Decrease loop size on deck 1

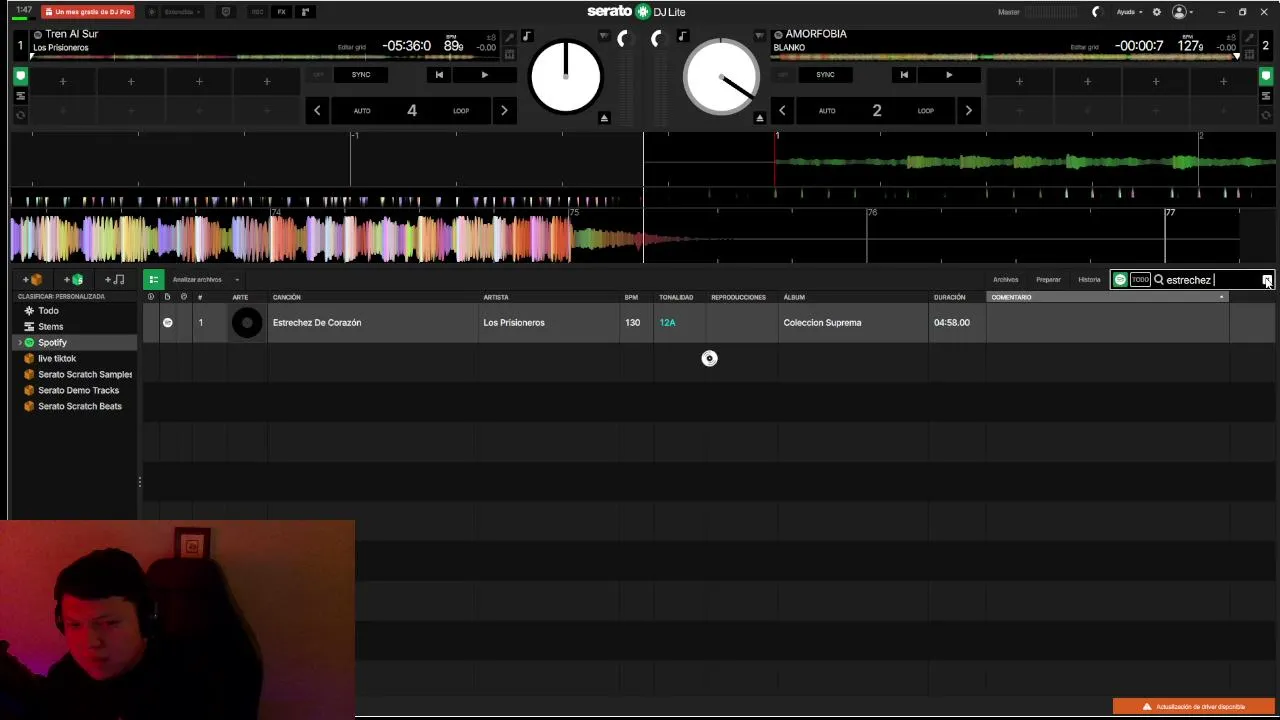point(317,111)
